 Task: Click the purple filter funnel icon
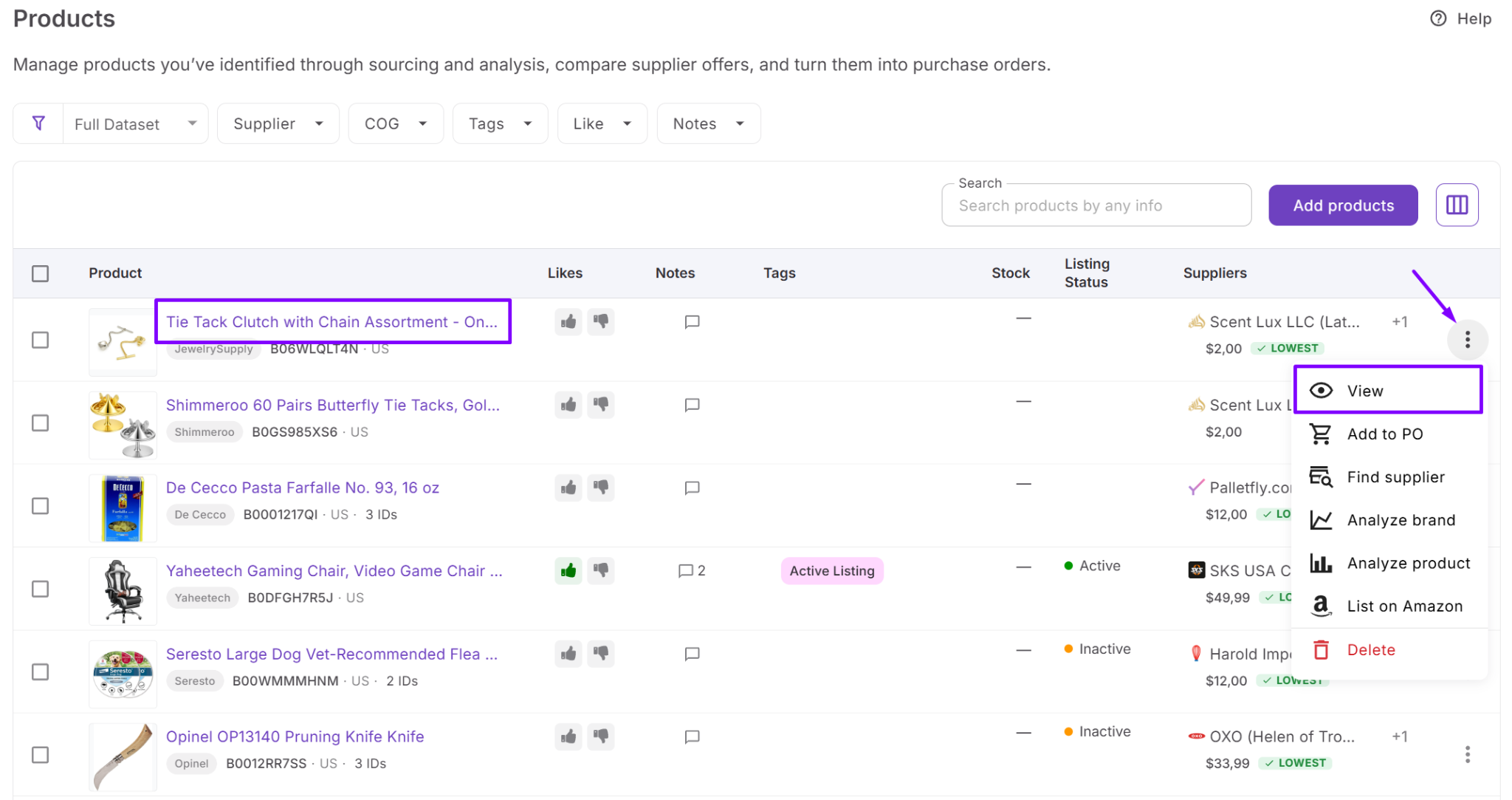click(38, 123)
